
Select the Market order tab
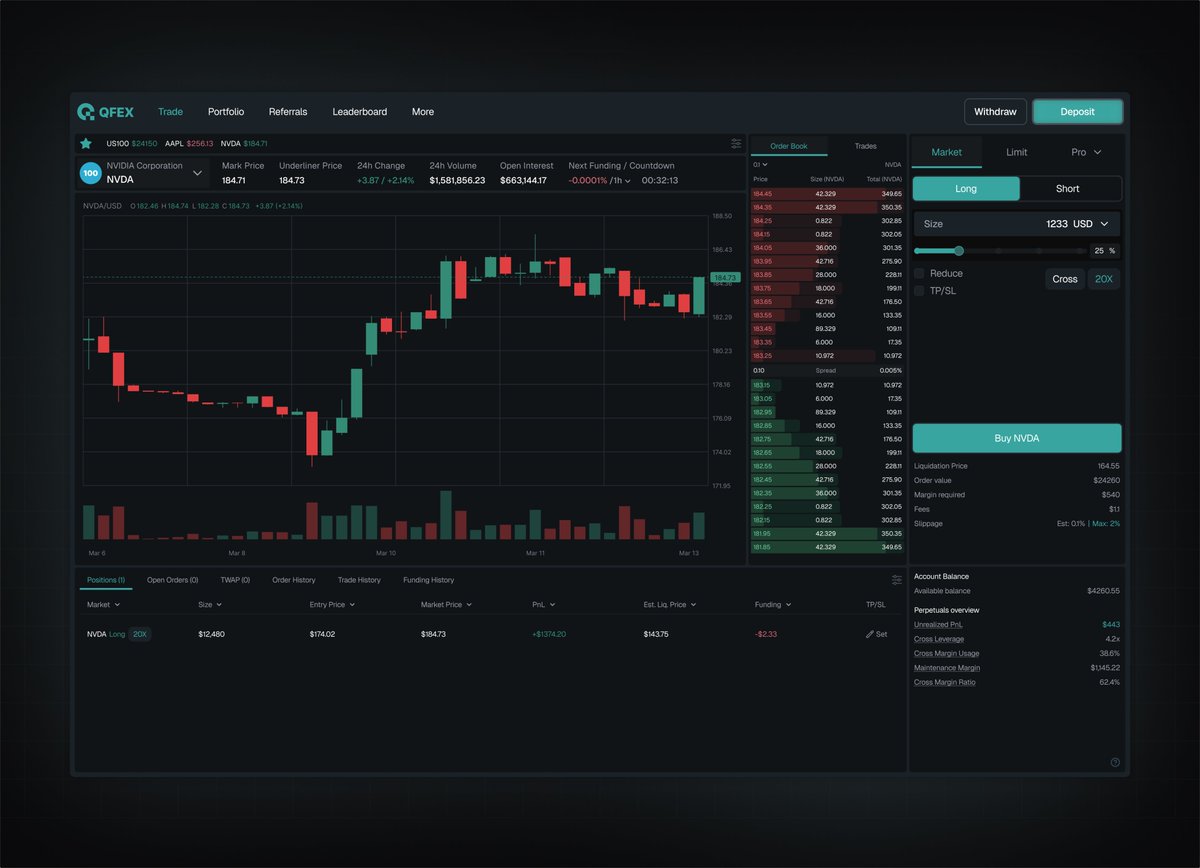click(946, 152)
